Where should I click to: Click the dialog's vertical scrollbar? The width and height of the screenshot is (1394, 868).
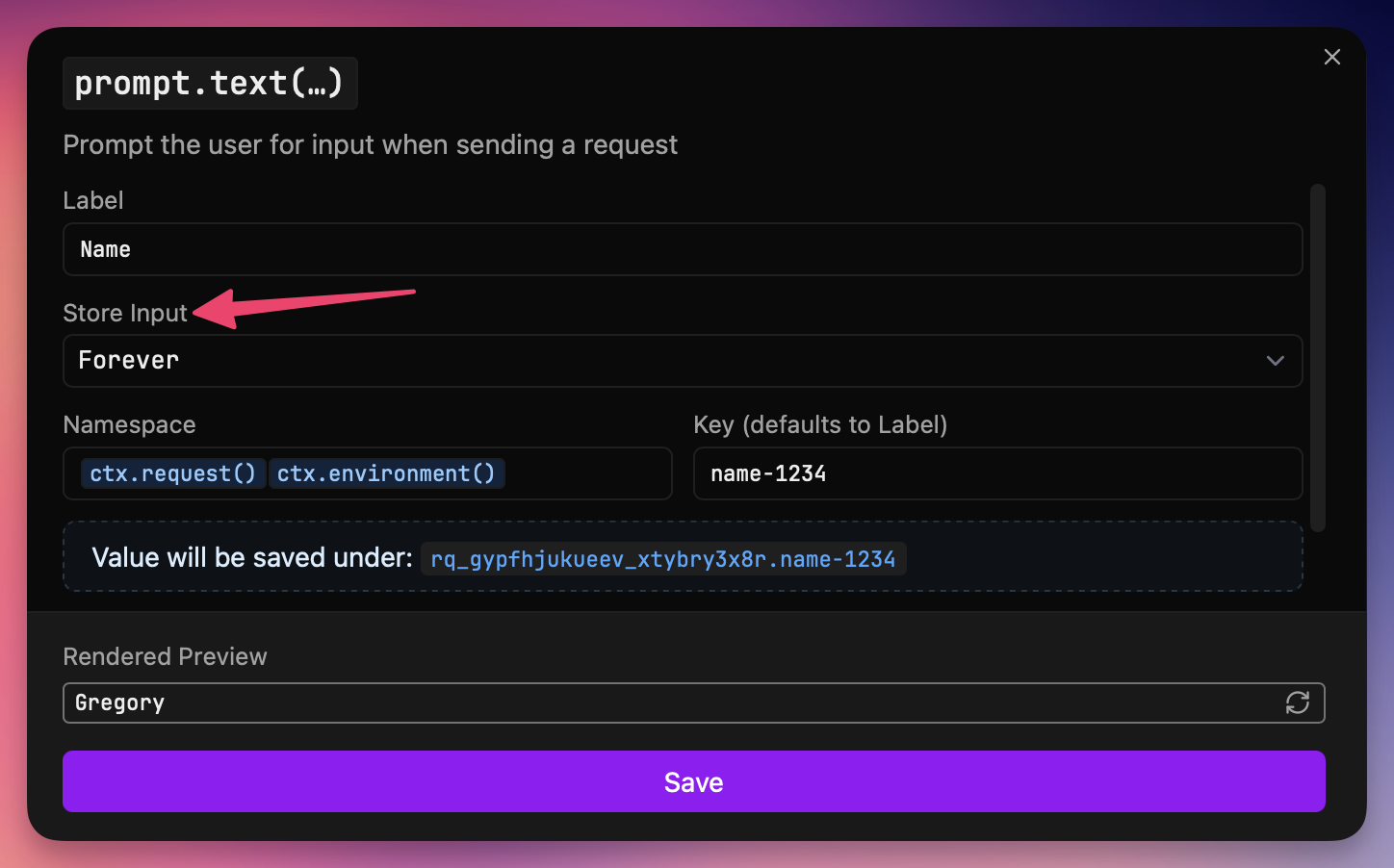[x=1318, y=356]
